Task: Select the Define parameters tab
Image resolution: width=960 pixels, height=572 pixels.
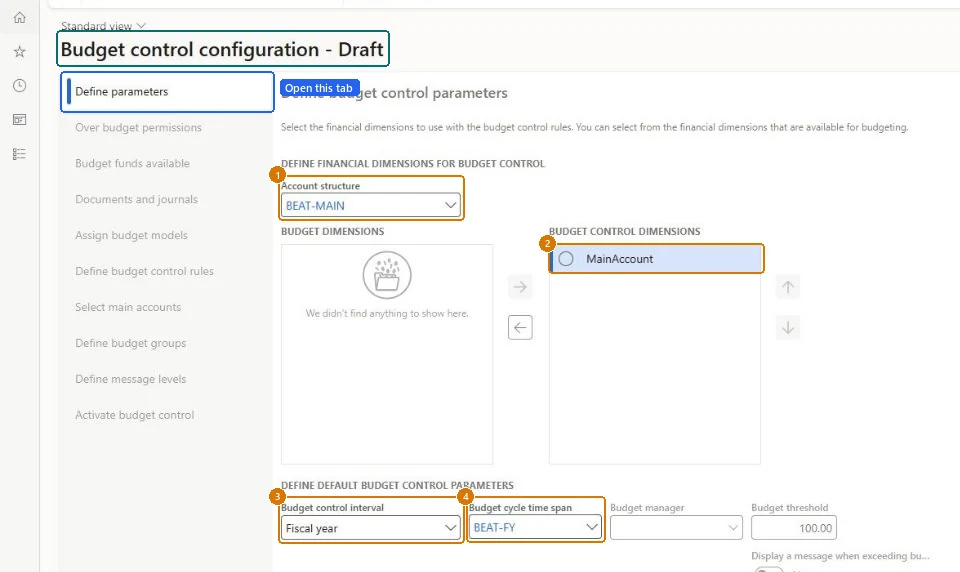Action: 167,92
